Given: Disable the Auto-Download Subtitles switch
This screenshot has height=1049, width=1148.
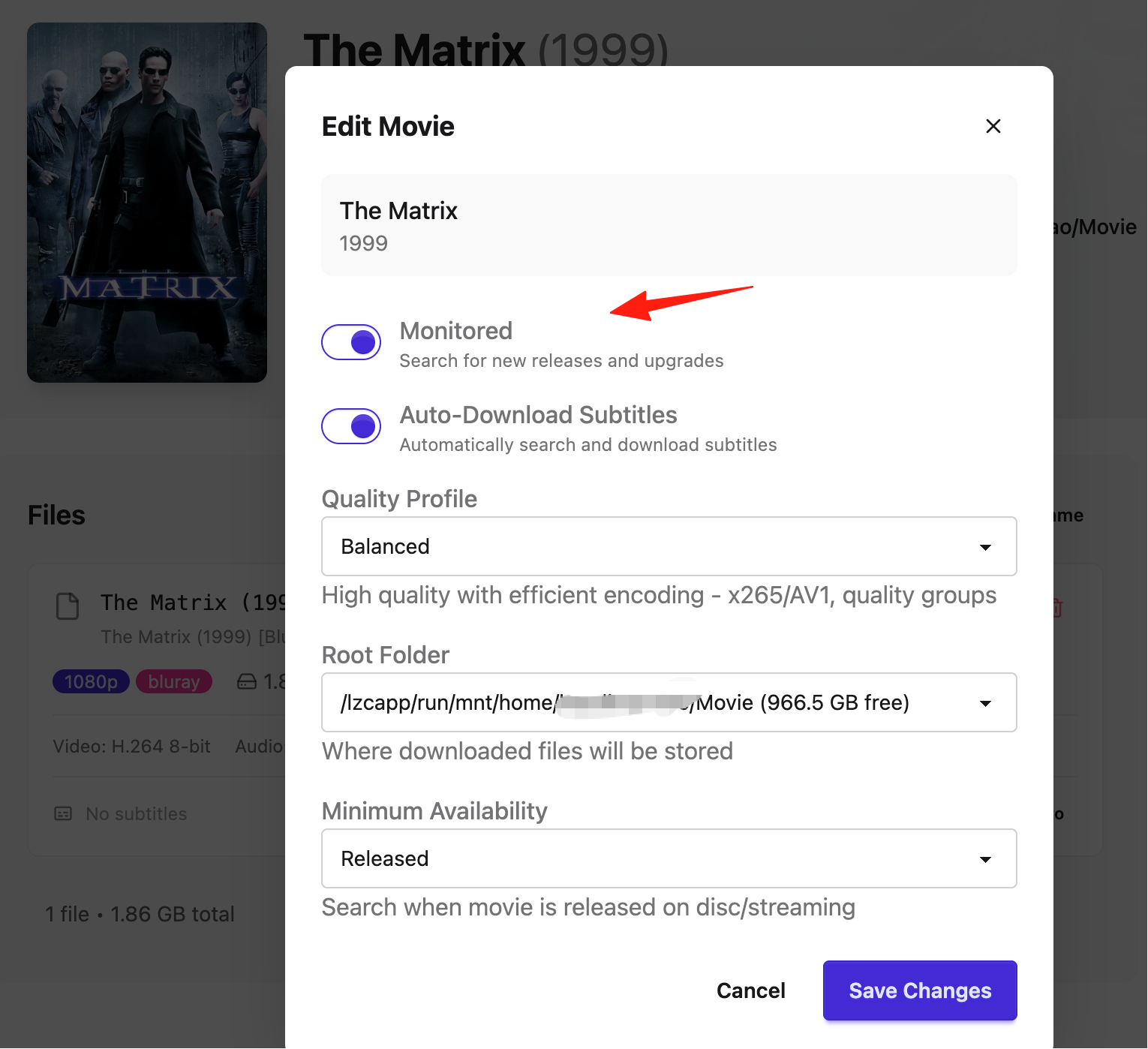Looking at the screenshot, I should 351,426.
